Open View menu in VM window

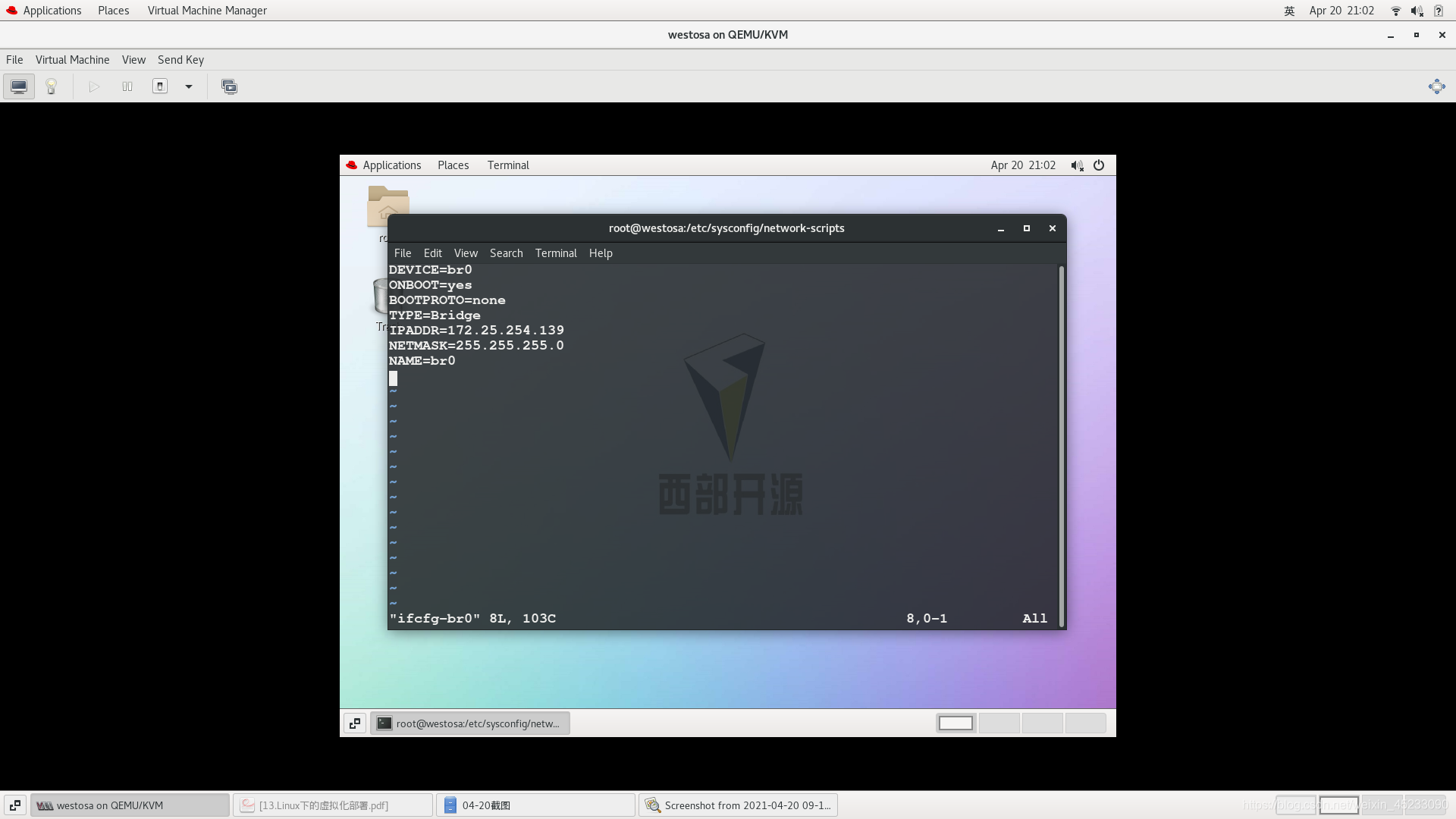click(133, 60)
